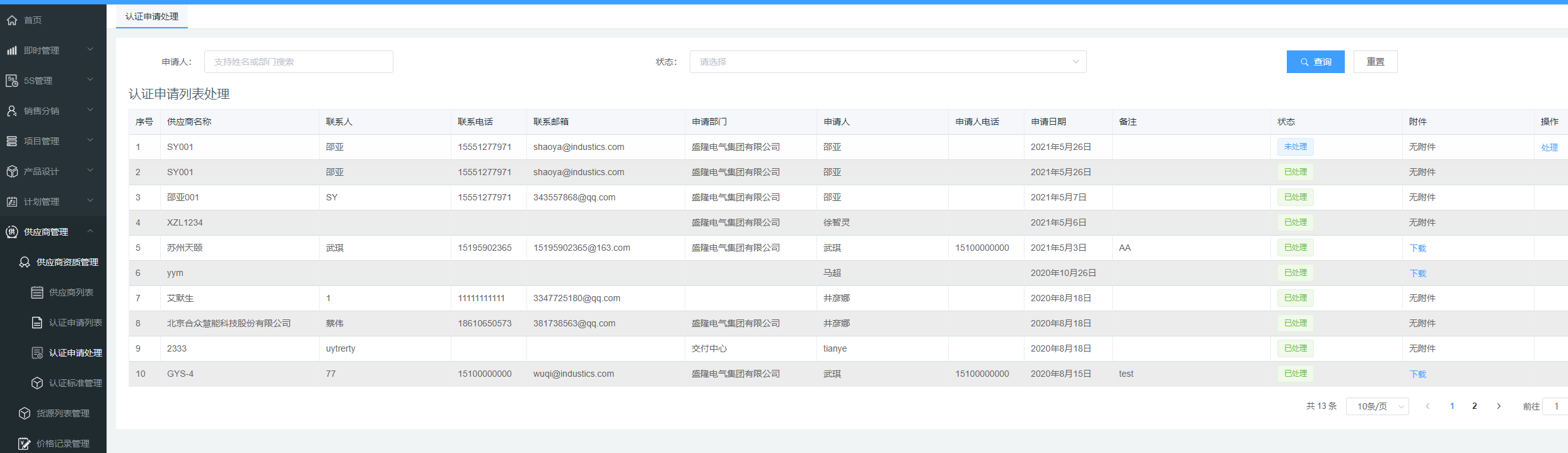Click the 重置 reset button
Image resolution: width=1568 pixels, height=453 pixels.
[1375, 62]
